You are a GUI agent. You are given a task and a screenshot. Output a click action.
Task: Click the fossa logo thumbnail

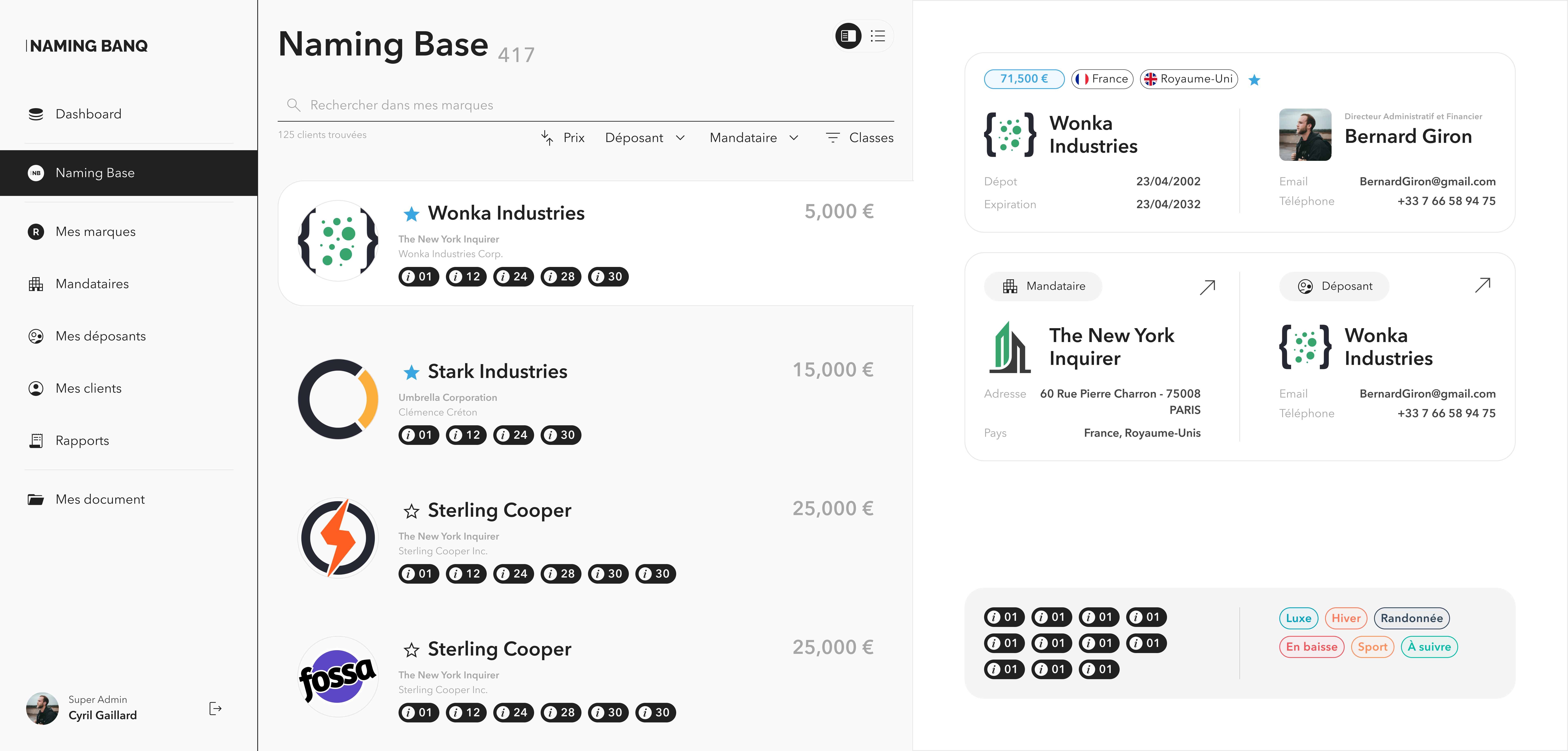pos(338,677)
